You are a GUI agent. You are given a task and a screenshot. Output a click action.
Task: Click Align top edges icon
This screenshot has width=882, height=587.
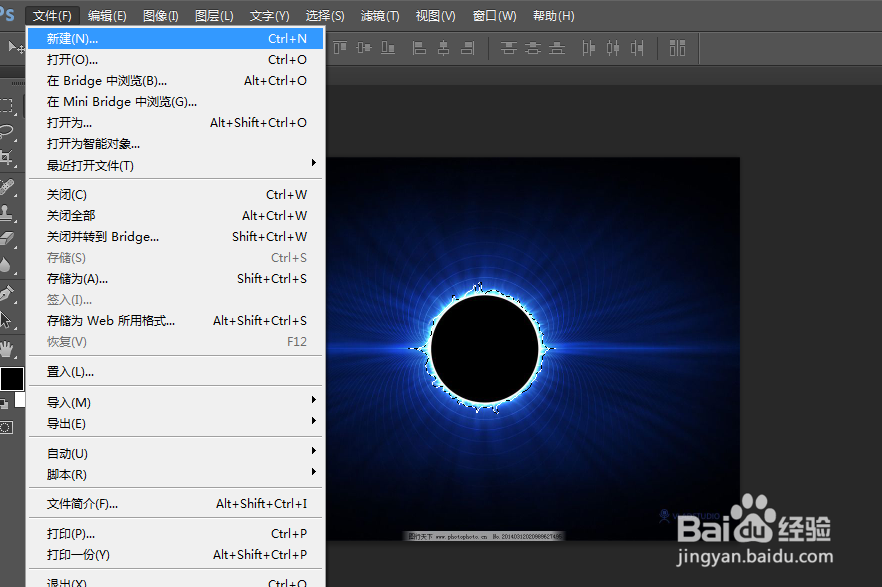pyautogui.click(x=340, y=48)
